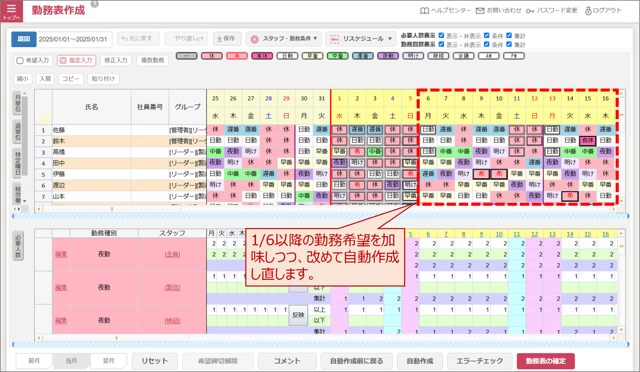
Task: Open the パスワード変更 password change link
Action: point(551,11)
